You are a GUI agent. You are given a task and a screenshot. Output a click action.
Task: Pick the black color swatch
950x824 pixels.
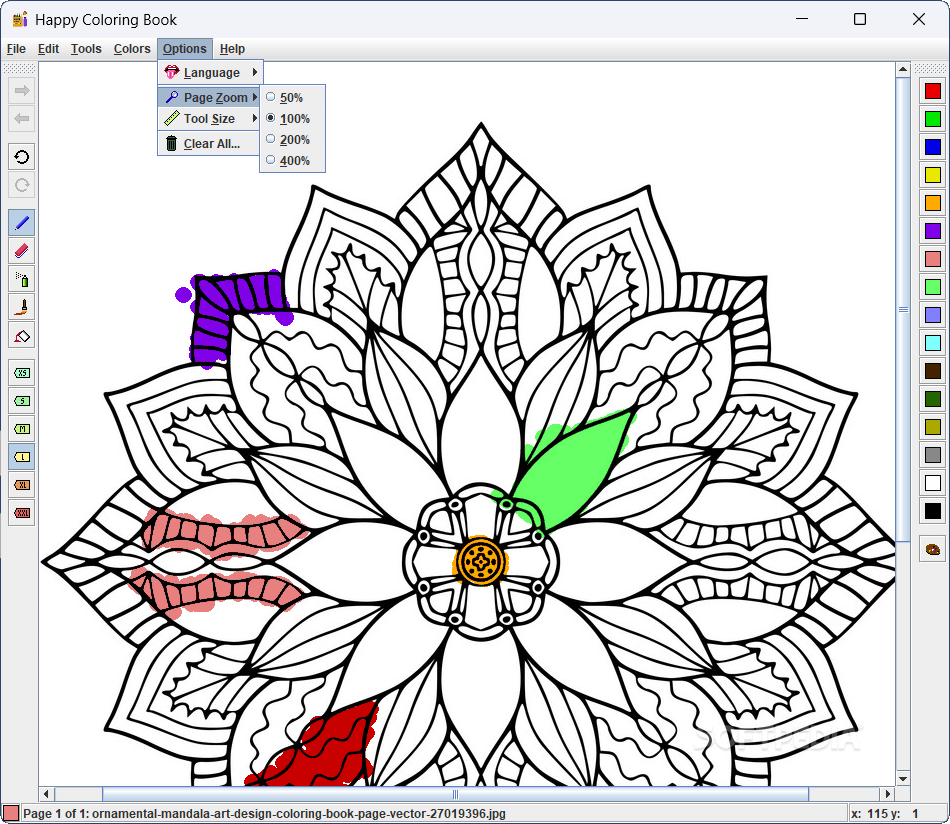(x=932, y=511)
